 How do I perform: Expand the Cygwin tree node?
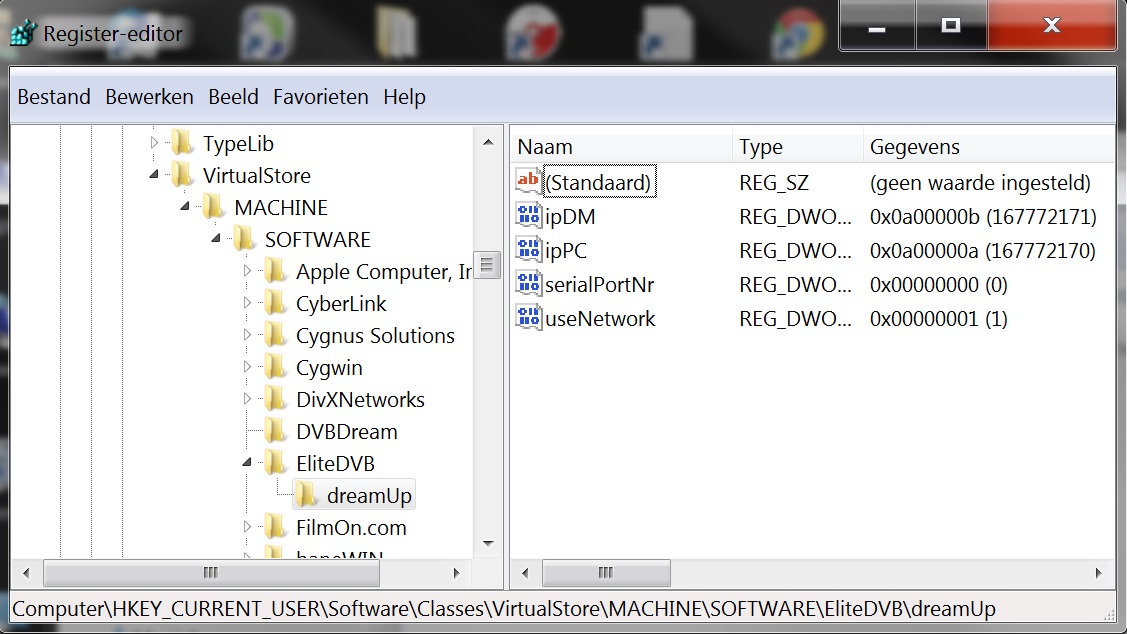[248, 367]
